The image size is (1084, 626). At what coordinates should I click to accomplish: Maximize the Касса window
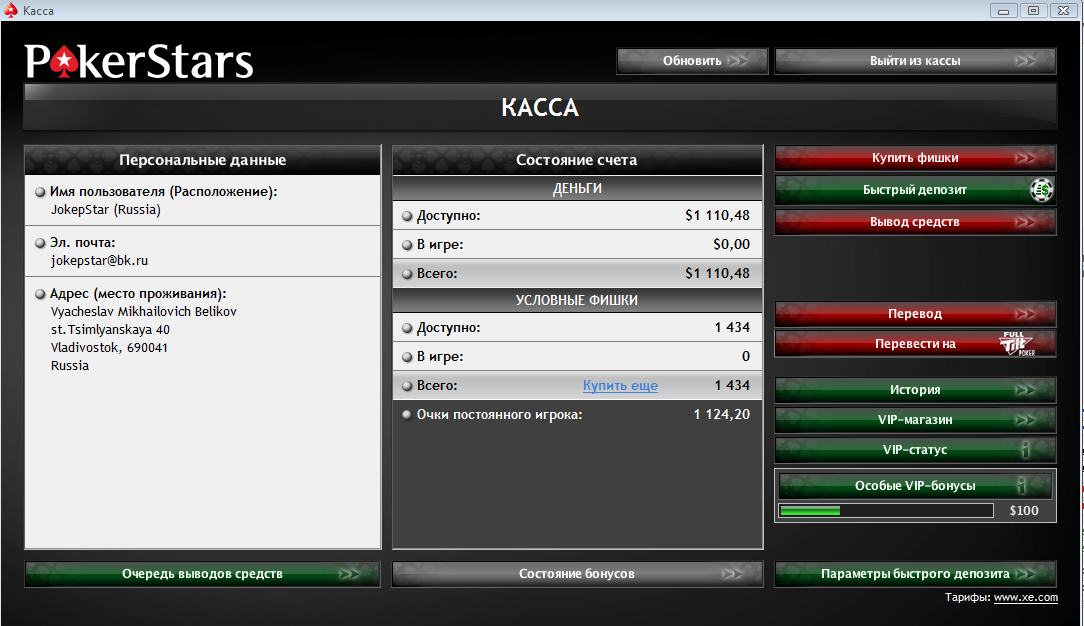(1034, 10)
